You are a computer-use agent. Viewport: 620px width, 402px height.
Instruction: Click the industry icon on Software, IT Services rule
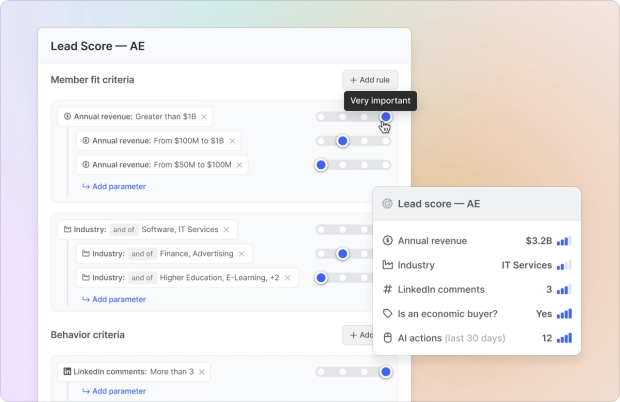pos(67,230)
